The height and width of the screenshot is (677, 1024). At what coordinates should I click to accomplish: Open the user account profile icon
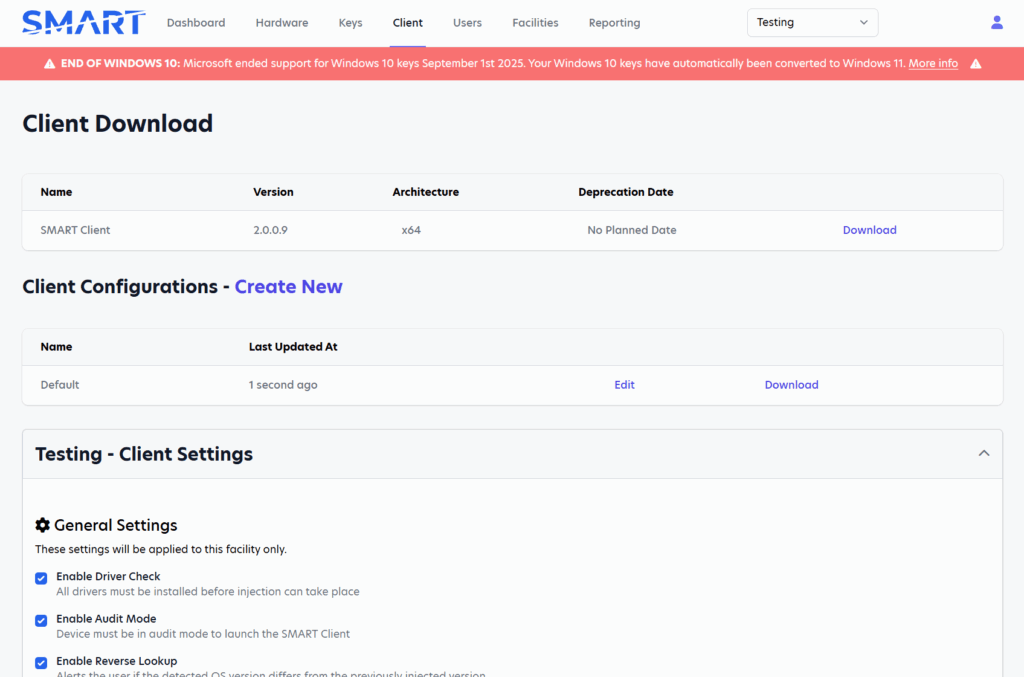pos(997,22)
